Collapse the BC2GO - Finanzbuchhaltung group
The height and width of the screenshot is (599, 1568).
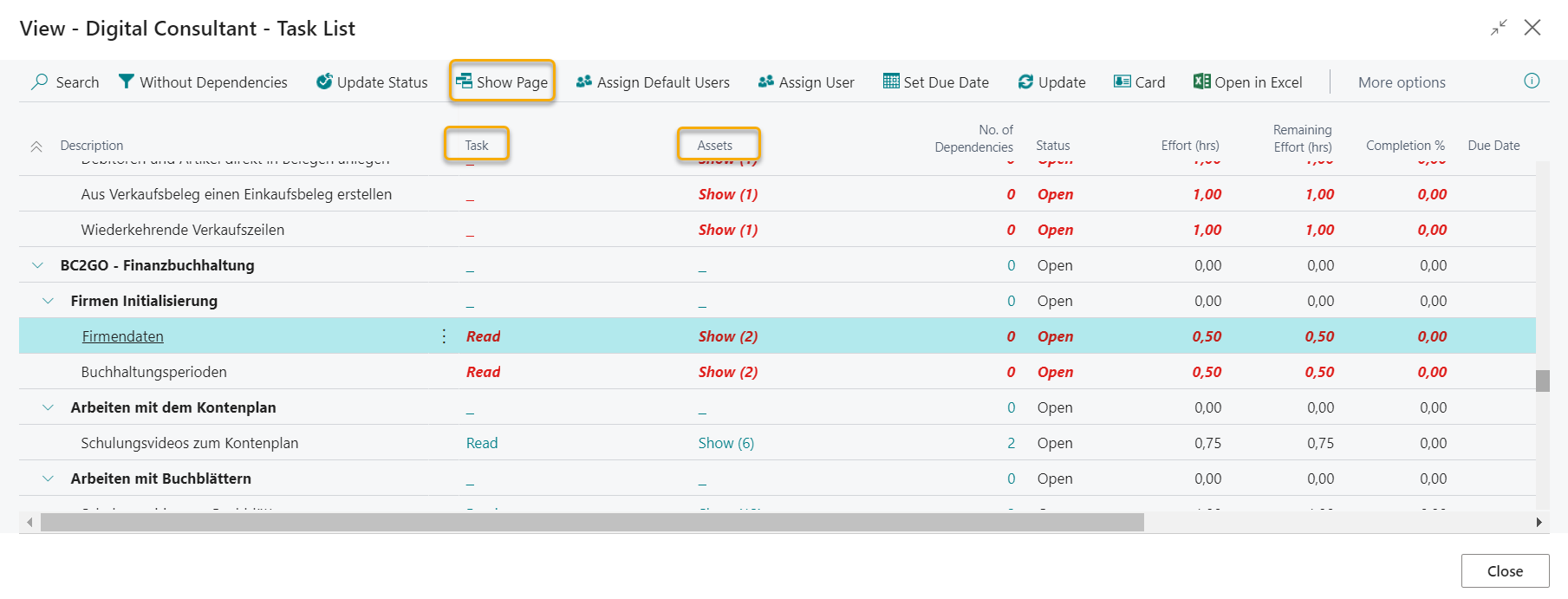point(37,265)
